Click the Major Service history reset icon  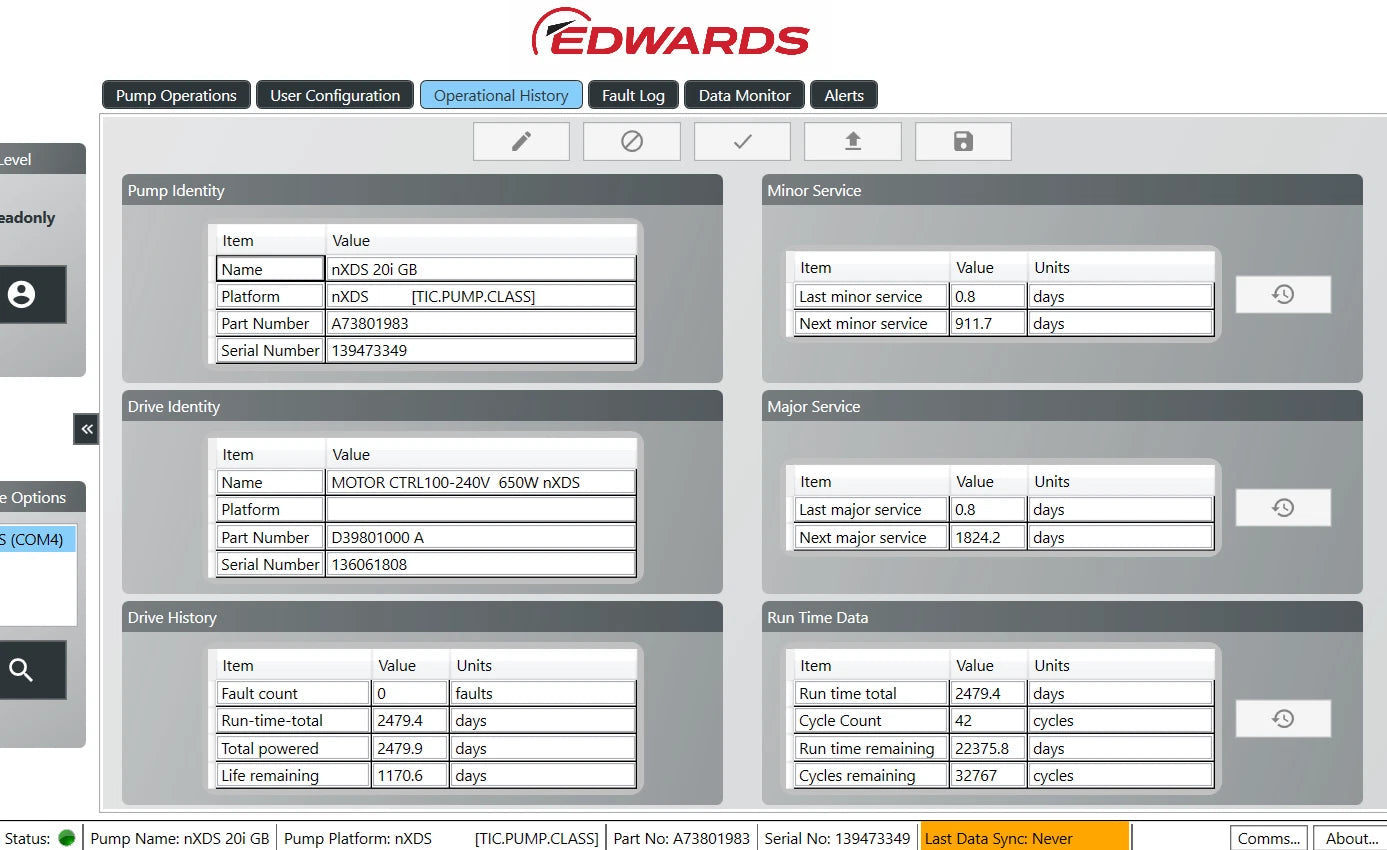click(x=1283, y=508)
